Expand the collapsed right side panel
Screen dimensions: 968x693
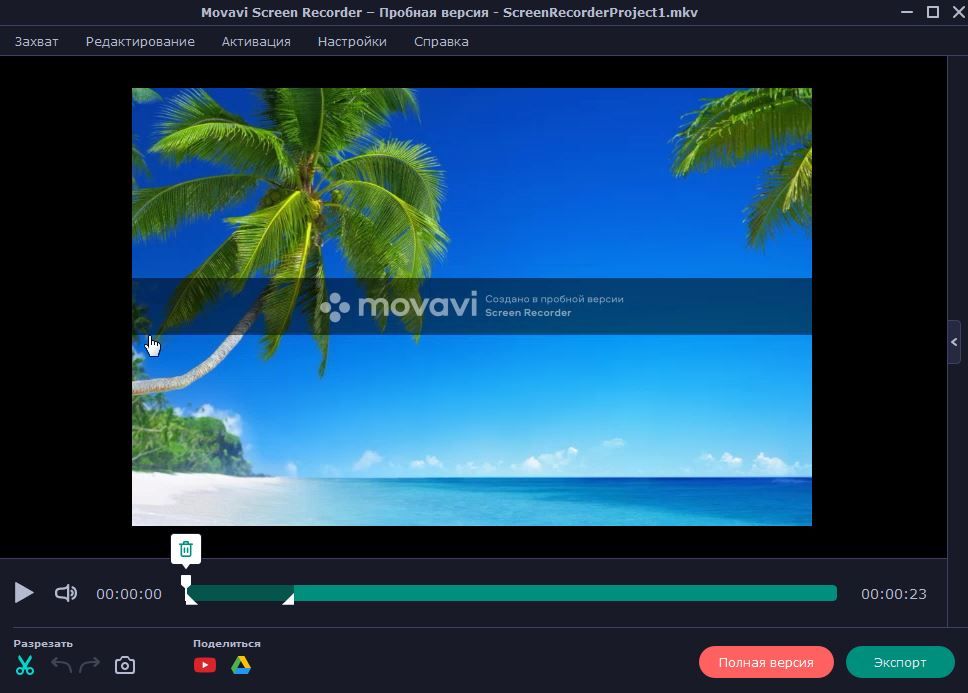tap(954, 342)
